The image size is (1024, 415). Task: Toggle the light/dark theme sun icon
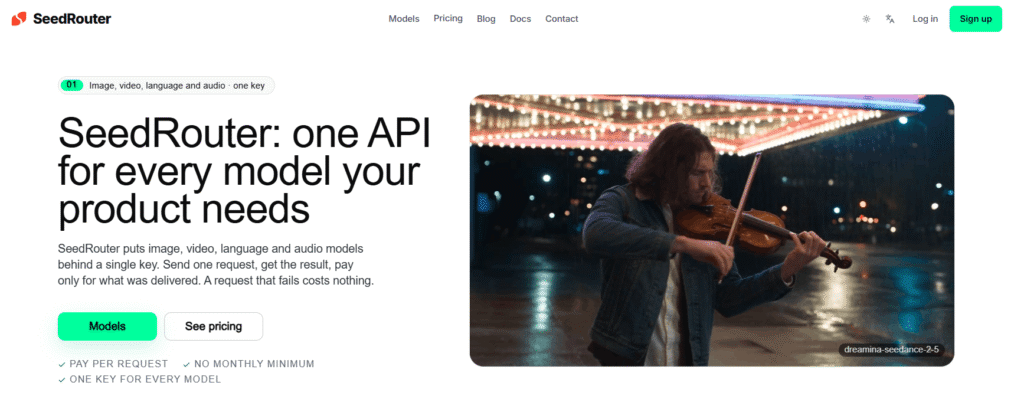866,19
